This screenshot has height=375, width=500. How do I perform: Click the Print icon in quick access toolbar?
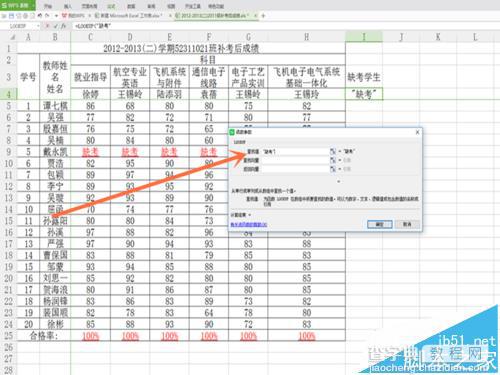[x=26, y=16]
